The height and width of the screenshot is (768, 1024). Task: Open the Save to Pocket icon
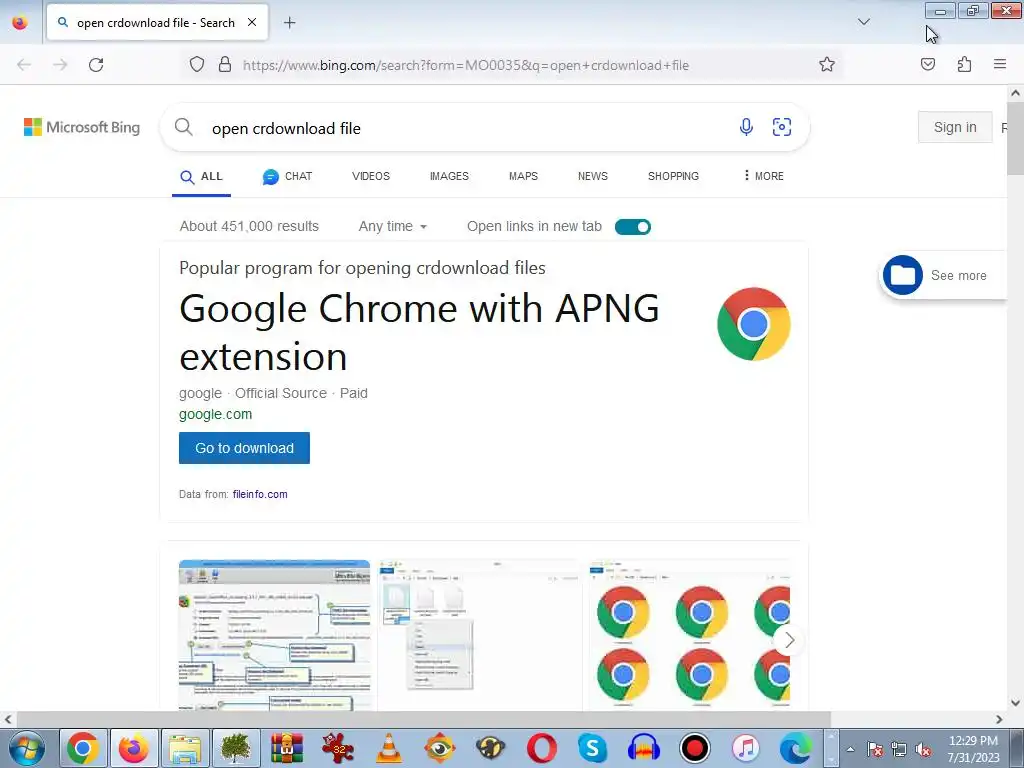pos(928,64)
